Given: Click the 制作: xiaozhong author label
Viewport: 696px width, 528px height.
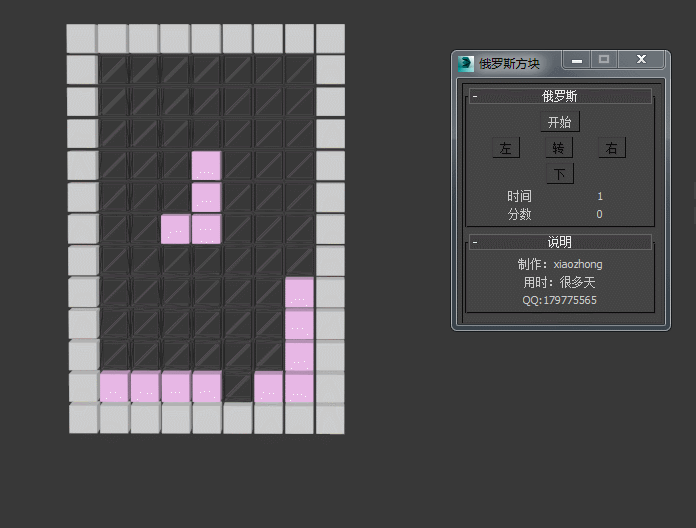Looking at the screenshot, I should click(x=559, y=264).
